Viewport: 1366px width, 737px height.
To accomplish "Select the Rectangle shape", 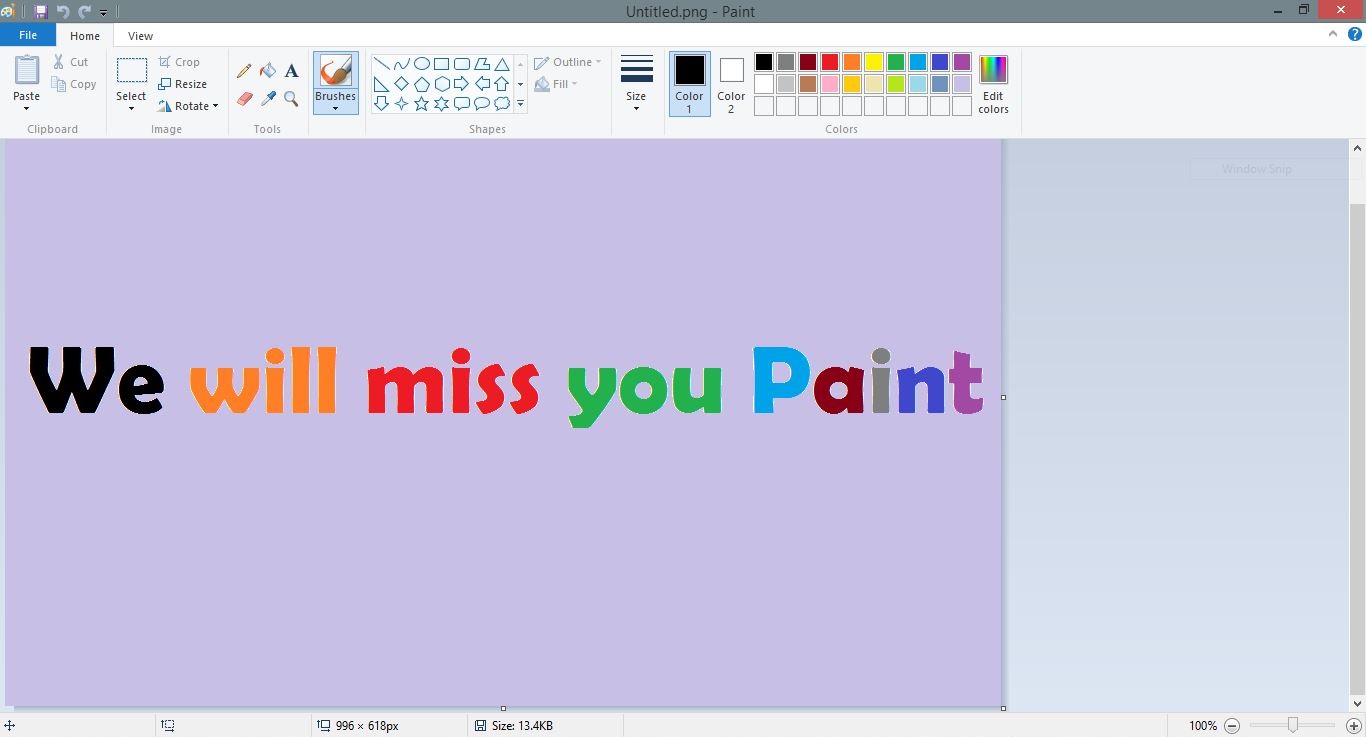I will coord(441,64).
